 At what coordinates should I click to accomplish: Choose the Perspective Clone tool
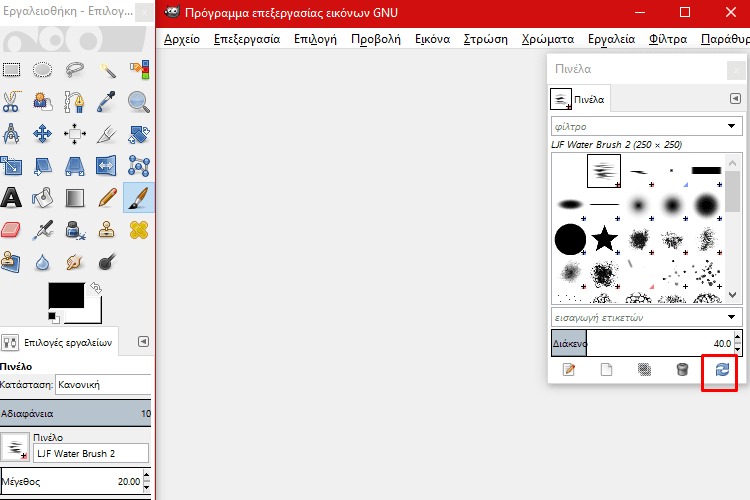(x=11, y=262)
